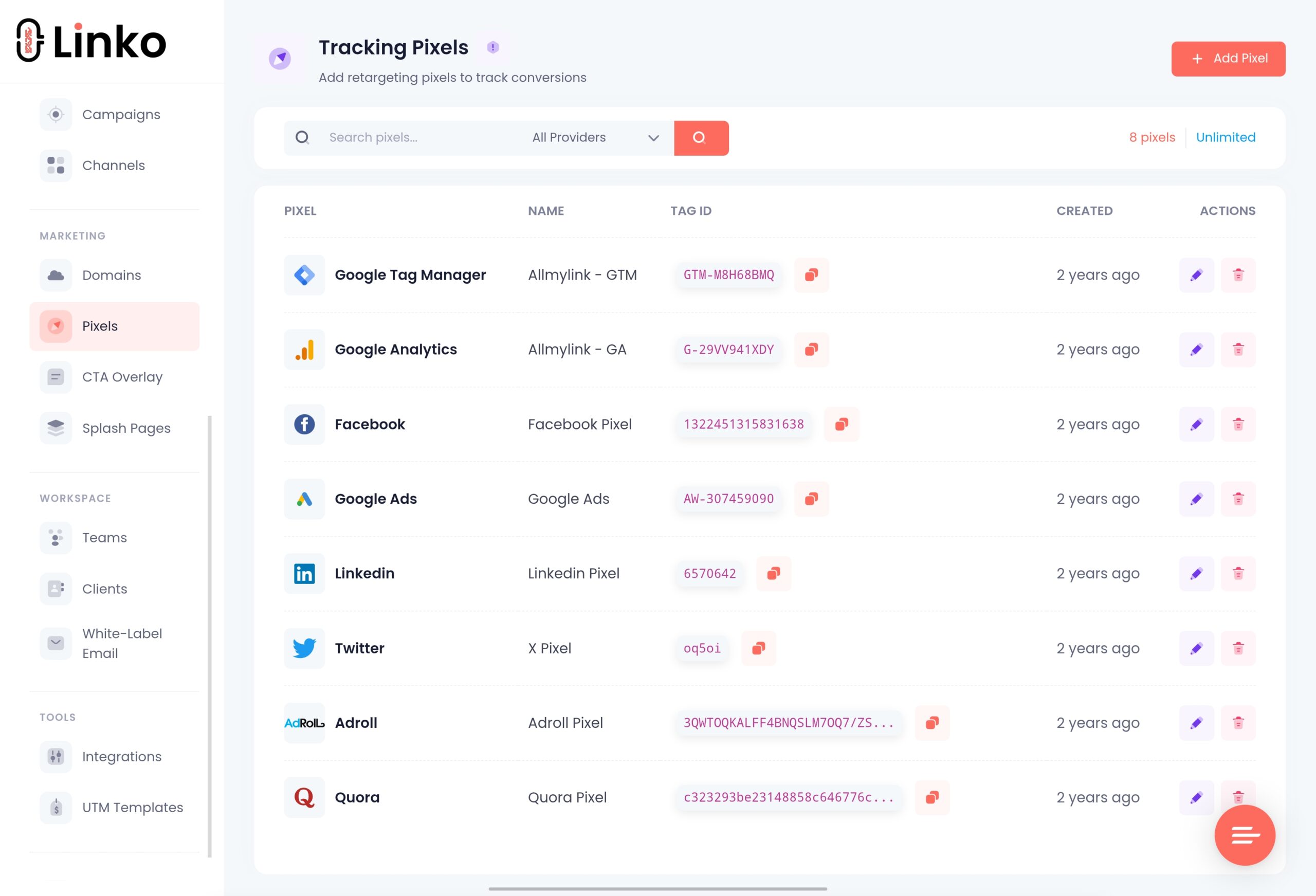Edit the Quora pixel
The height and width of the screenshot is (896, 1316).
tap(1197, 797)
